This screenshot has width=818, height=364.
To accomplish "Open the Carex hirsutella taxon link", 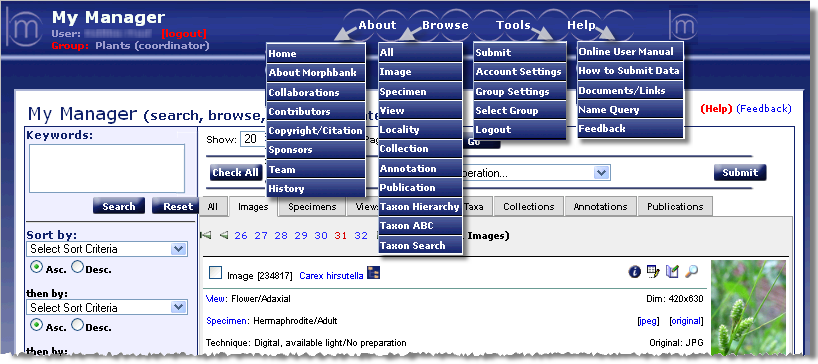I will pos(331,276).
